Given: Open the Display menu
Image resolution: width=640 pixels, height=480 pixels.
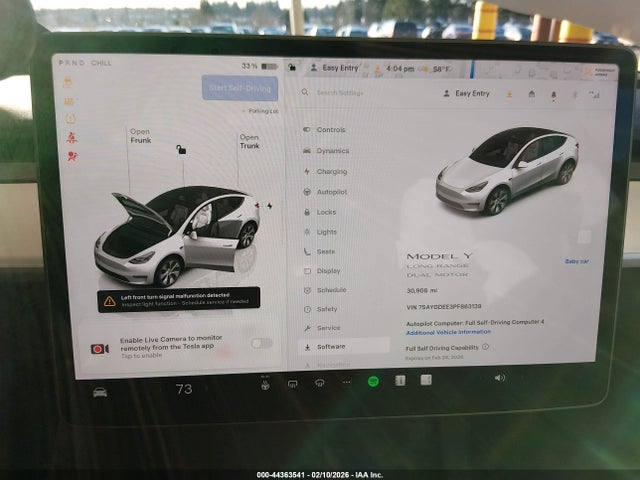Looking at the screenshot, I should [322, 271].
